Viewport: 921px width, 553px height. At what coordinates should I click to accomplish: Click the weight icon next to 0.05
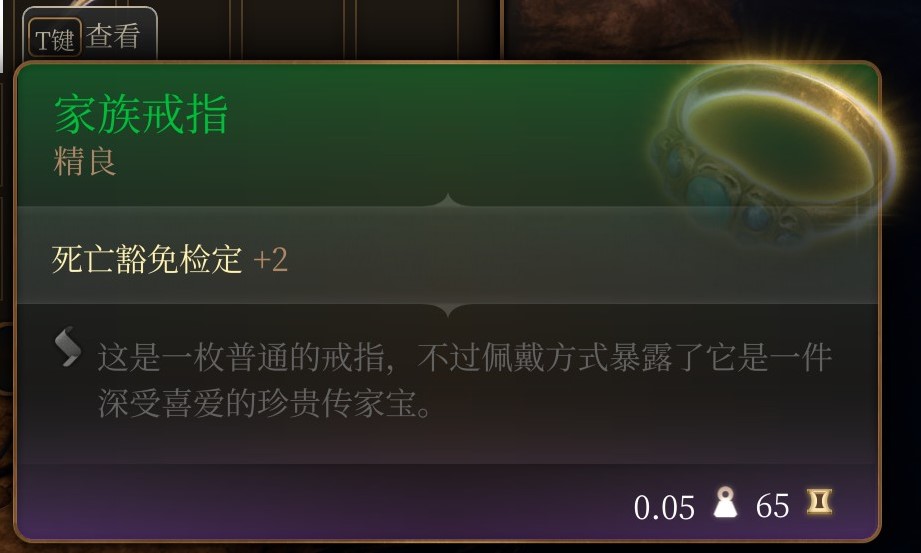click(x=725, y=502)
